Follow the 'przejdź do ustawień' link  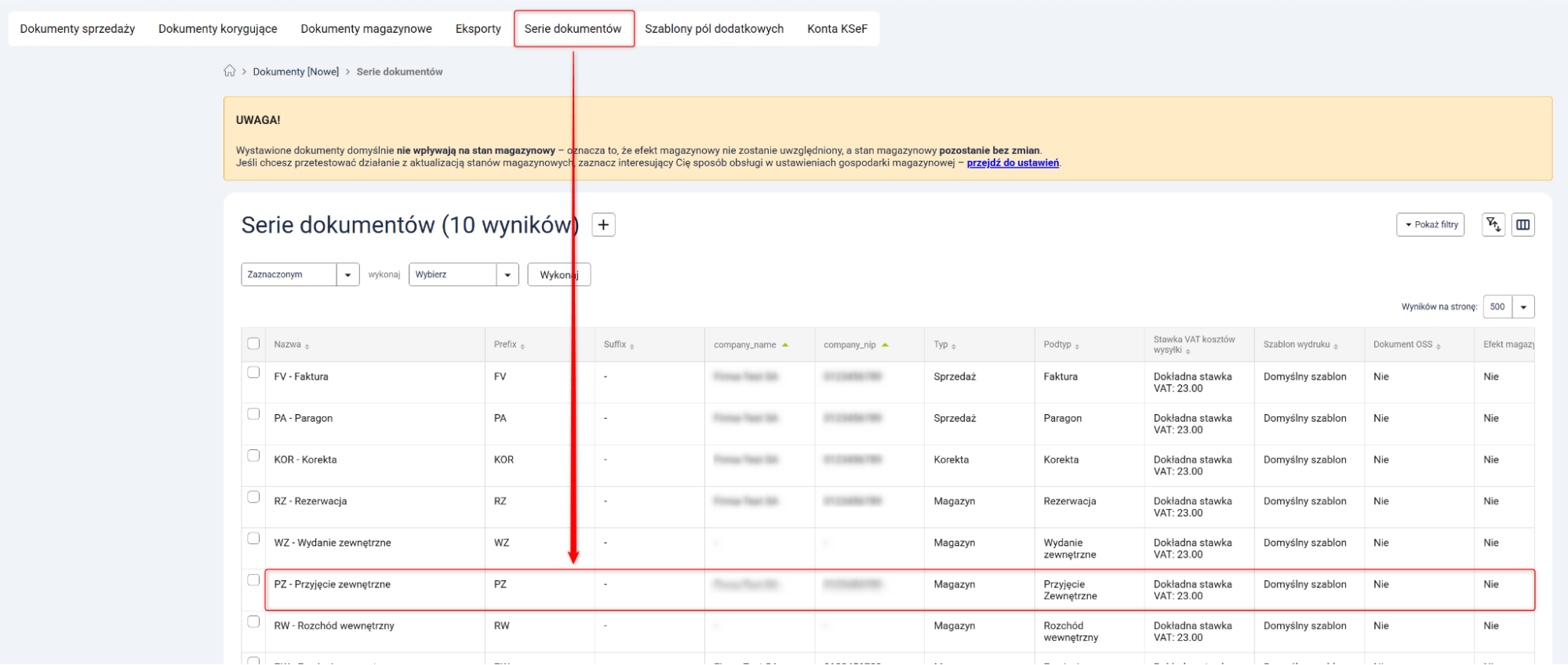tap(1012, 163)
